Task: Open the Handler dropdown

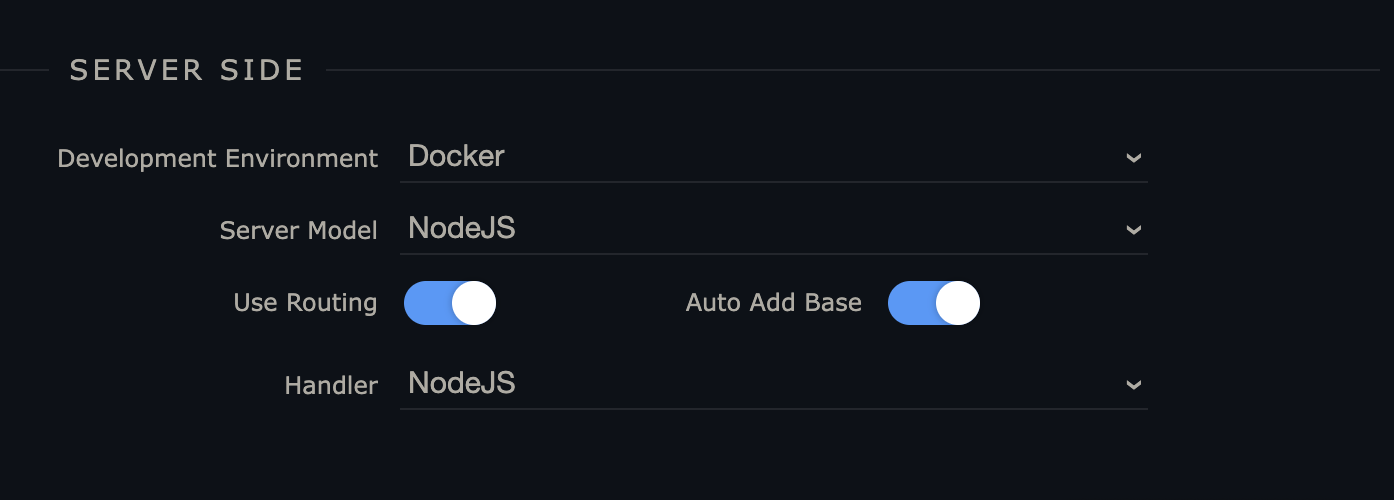Action: 773,385
